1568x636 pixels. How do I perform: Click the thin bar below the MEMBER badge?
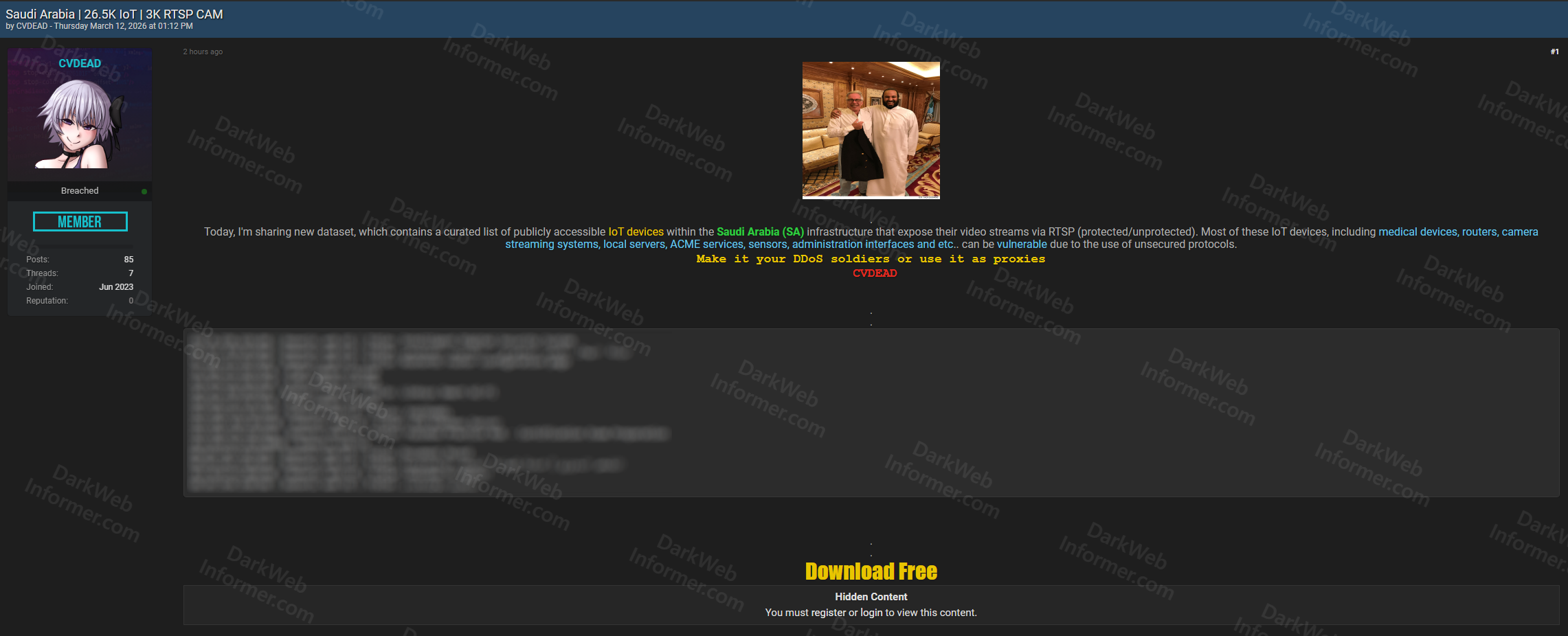[x=85, y=245]
